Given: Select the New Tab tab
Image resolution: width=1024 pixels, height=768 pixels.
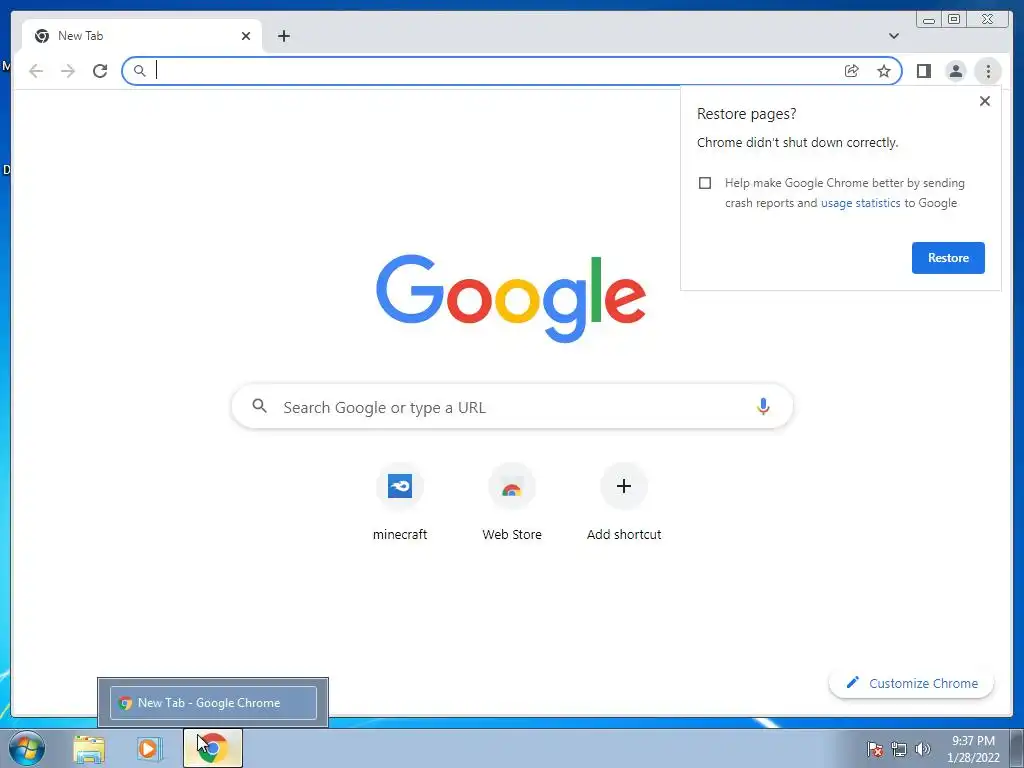Looking at the screenshot, I should [142, 36].
